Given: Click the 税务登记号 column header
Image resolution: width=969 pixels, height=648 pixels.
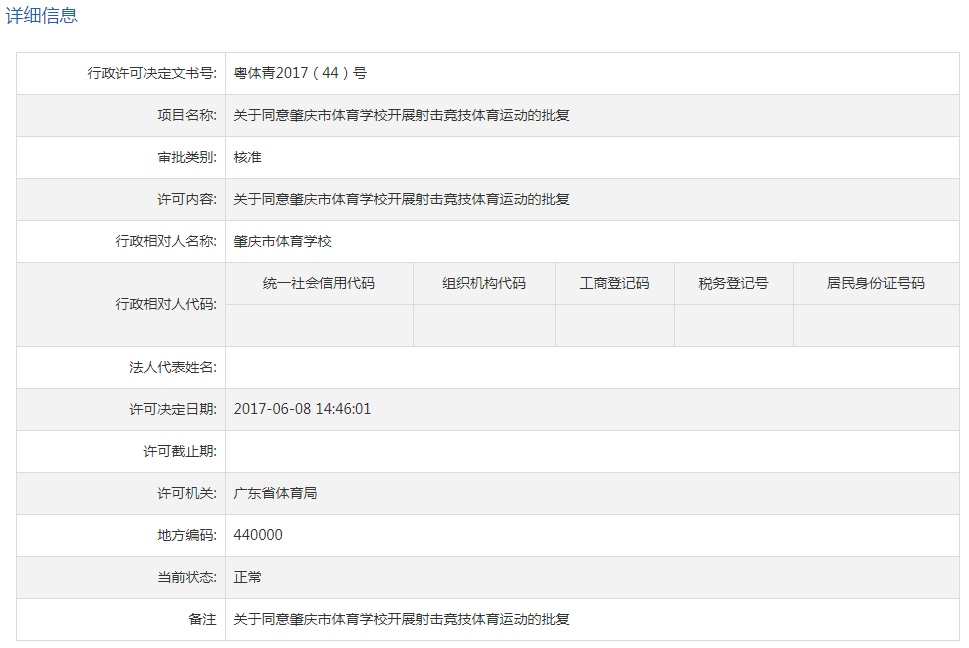Looking at the screenshot, I should [x=733, y=283].
